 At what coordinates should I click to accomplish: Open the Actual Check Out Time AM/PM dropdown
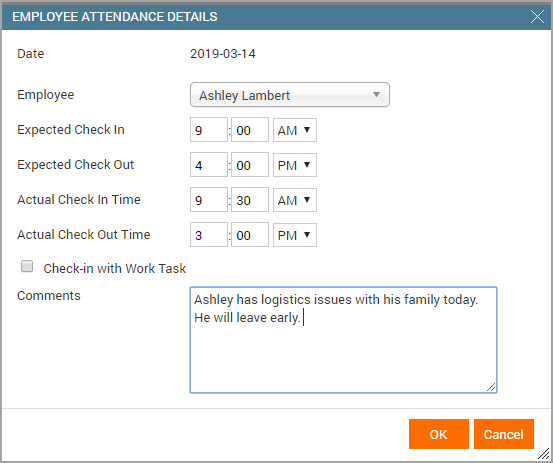(x=294, y=235)
